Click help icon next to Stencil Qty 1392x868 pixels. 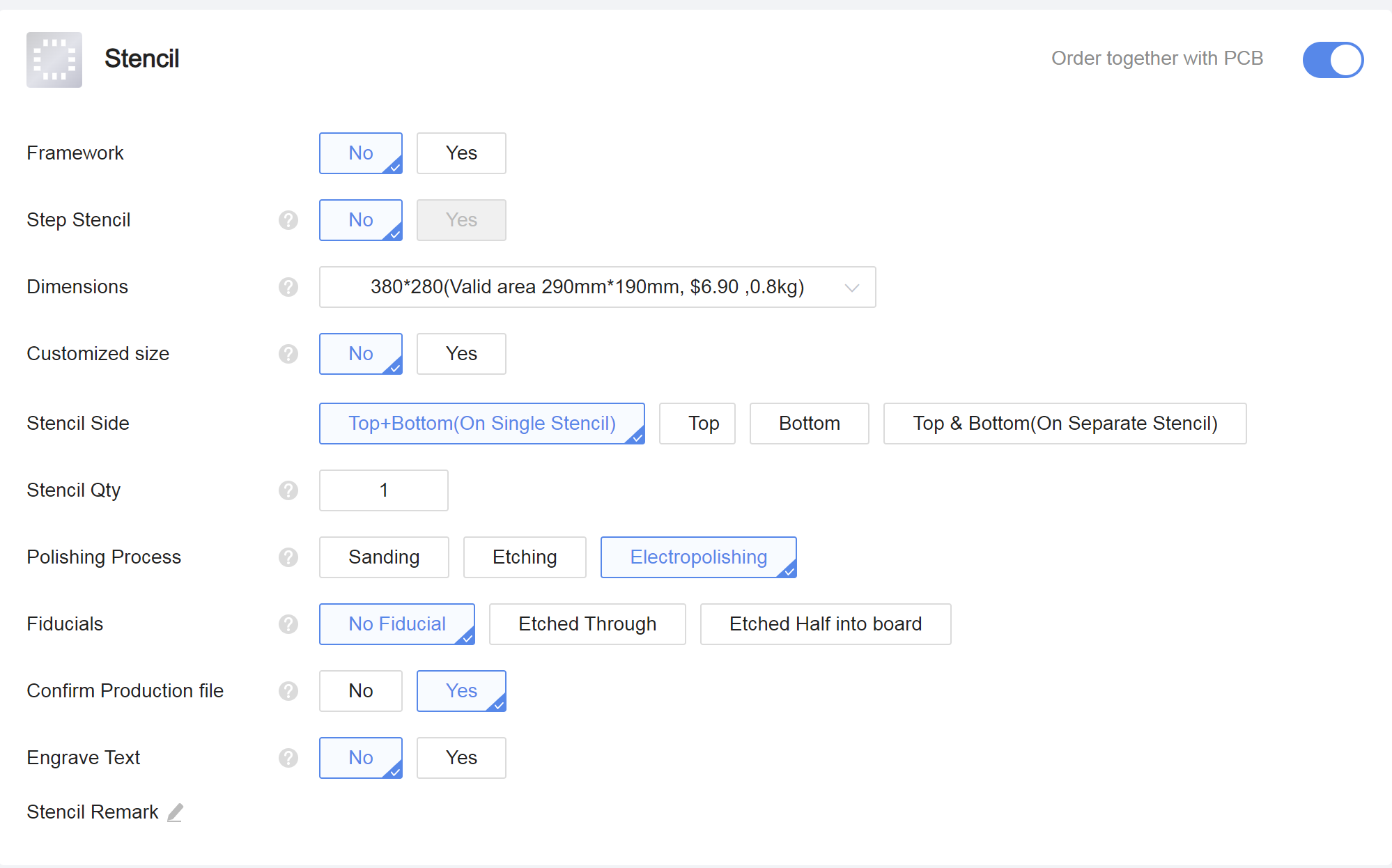[288, 490]
